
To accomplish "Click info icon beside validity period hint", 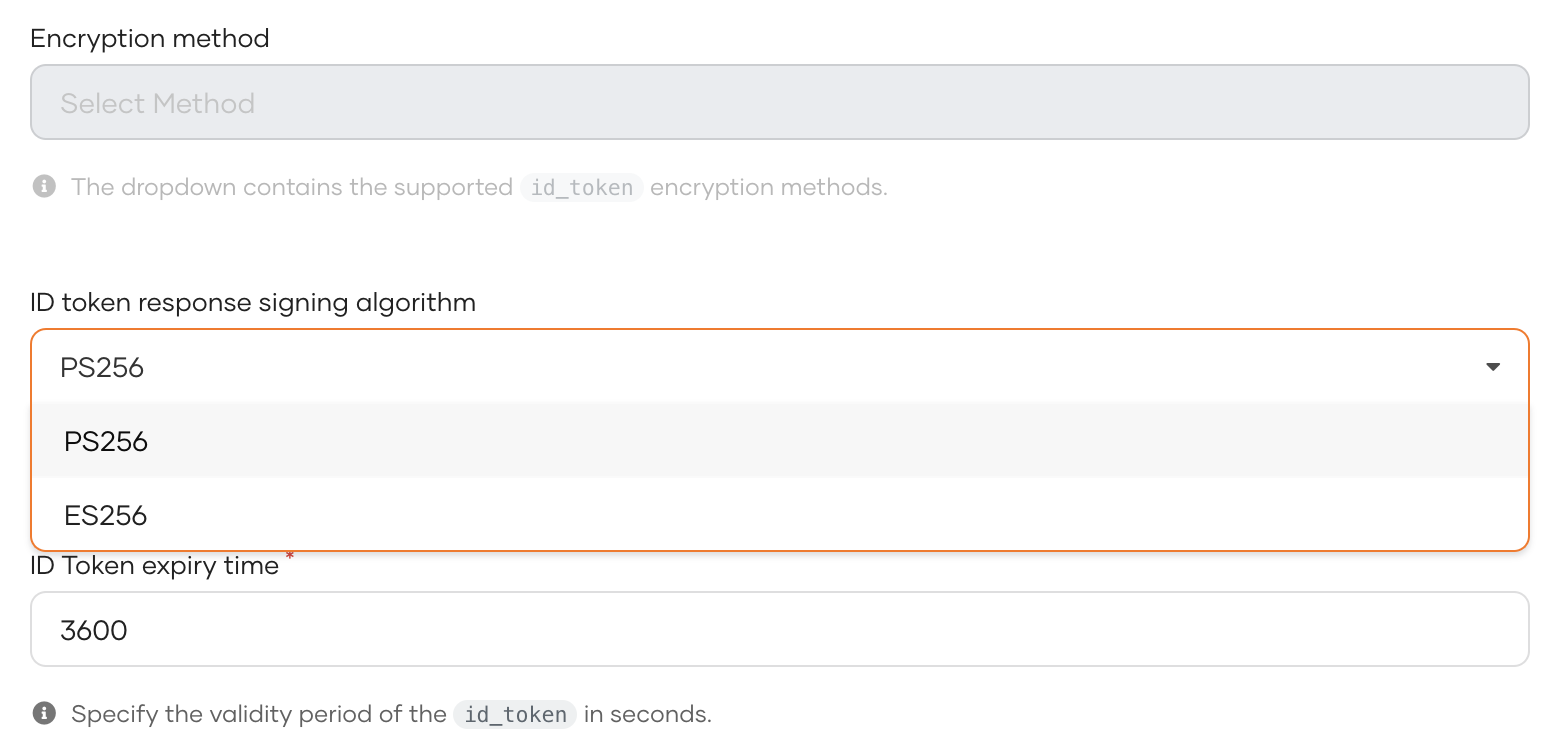I will click(44, 713).
